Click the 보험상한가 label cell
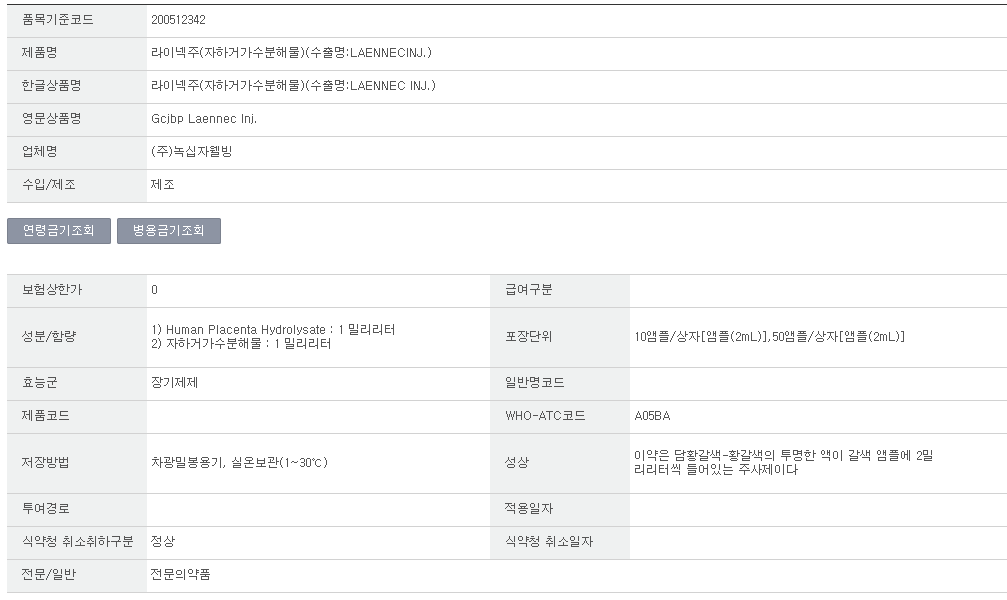Screen dimensions: 1007x600 coord(77,290)
